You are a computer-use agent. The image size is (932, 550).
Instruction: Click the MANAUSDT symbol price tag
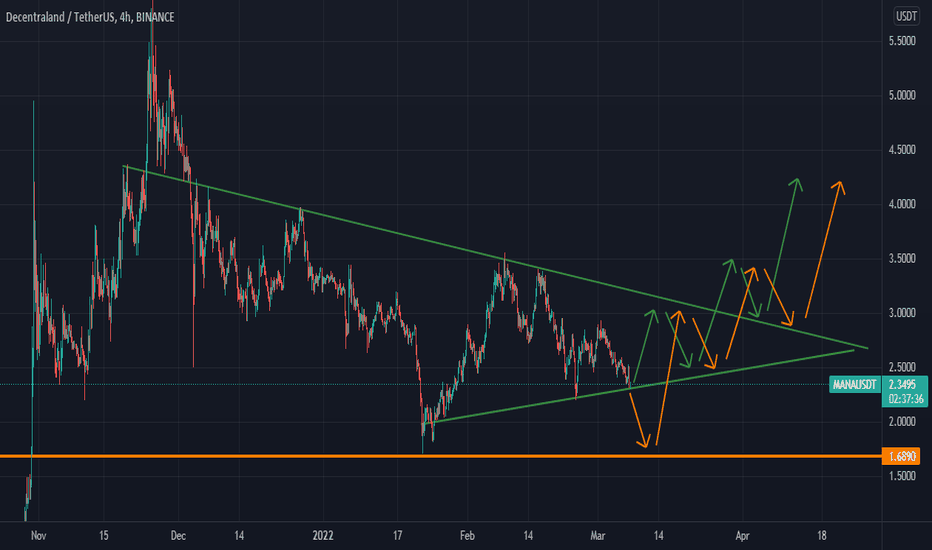(x=854, y=385)
